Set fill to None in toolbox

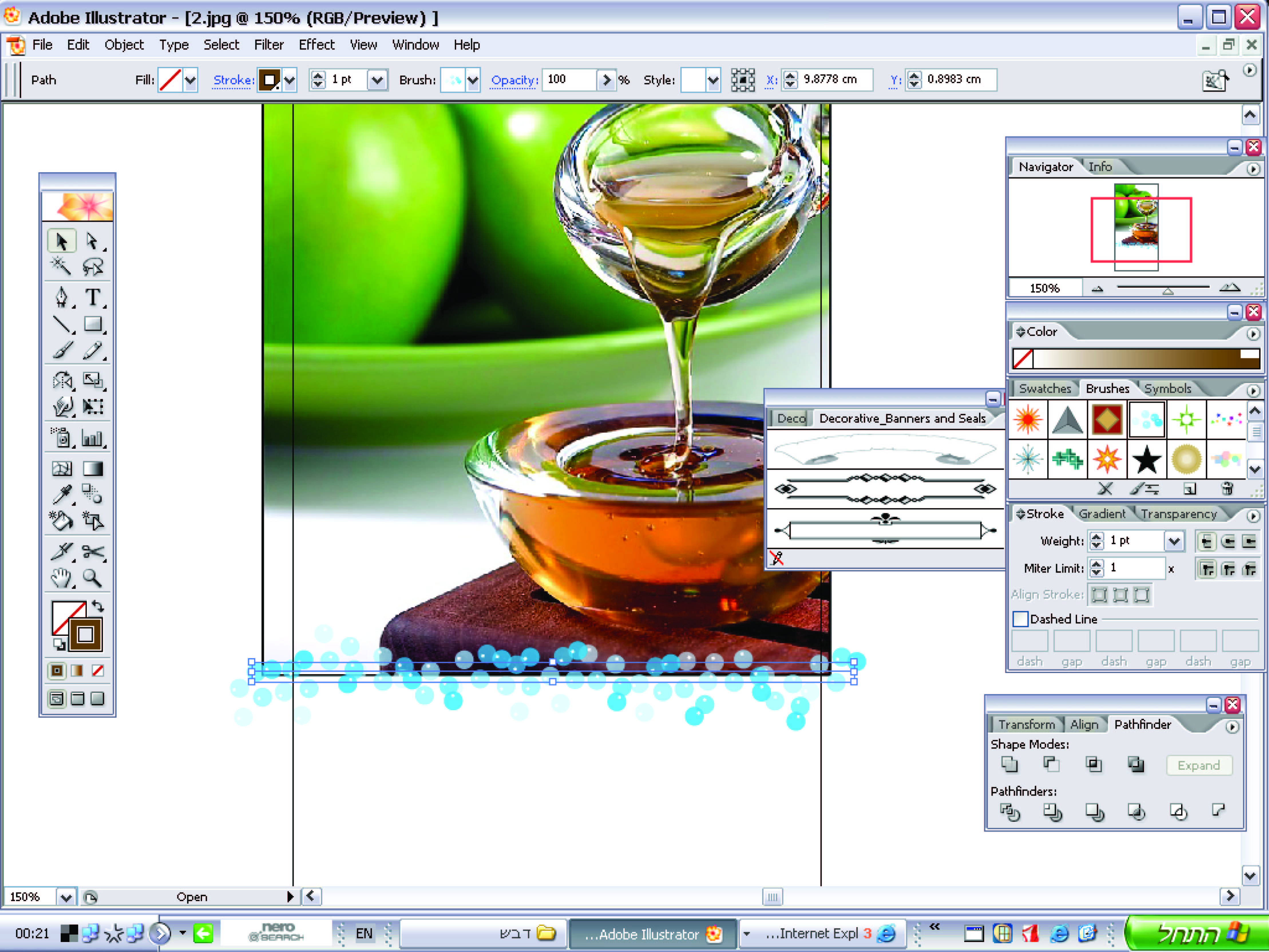(x=98, y=670)
